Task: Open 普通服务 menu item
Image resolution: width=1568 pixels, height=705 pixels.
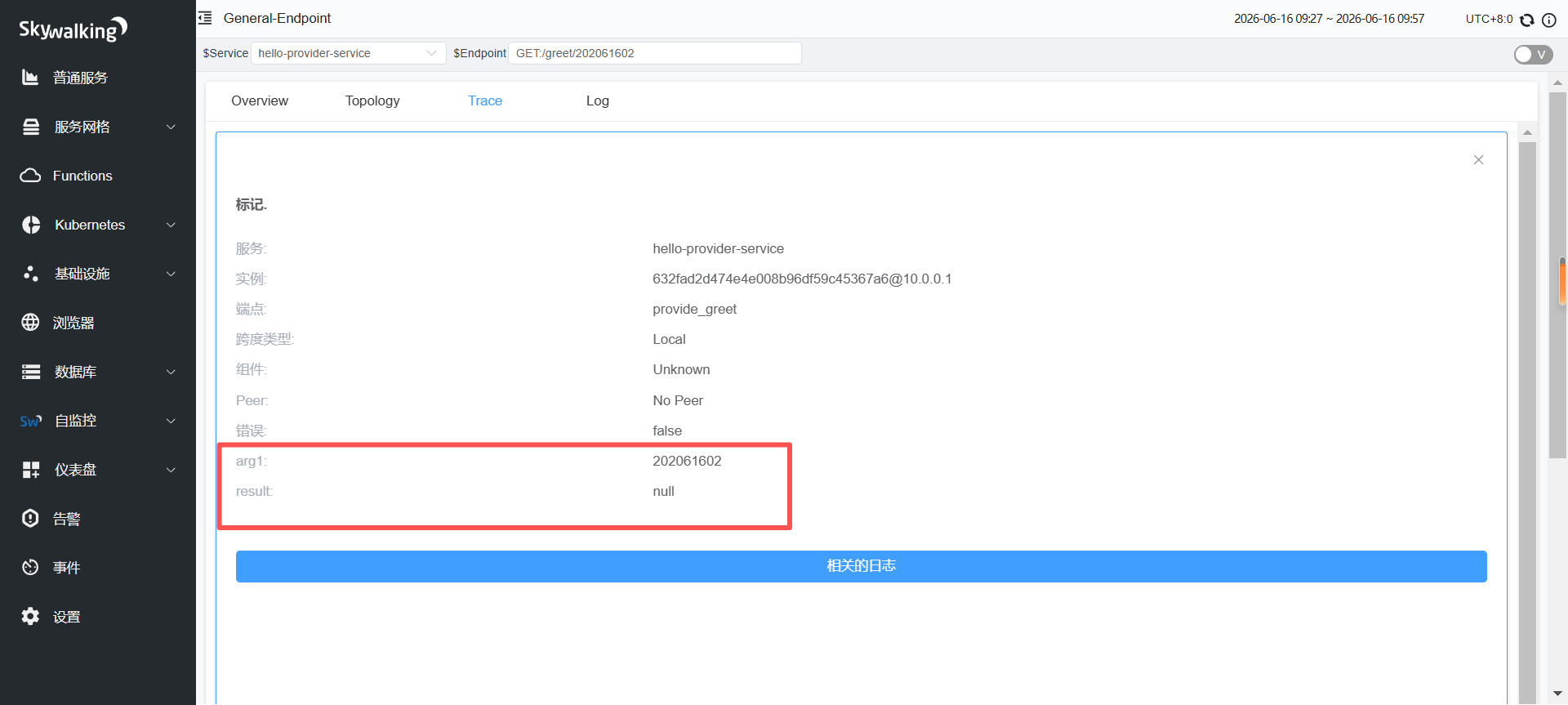Action: [80, 78]
